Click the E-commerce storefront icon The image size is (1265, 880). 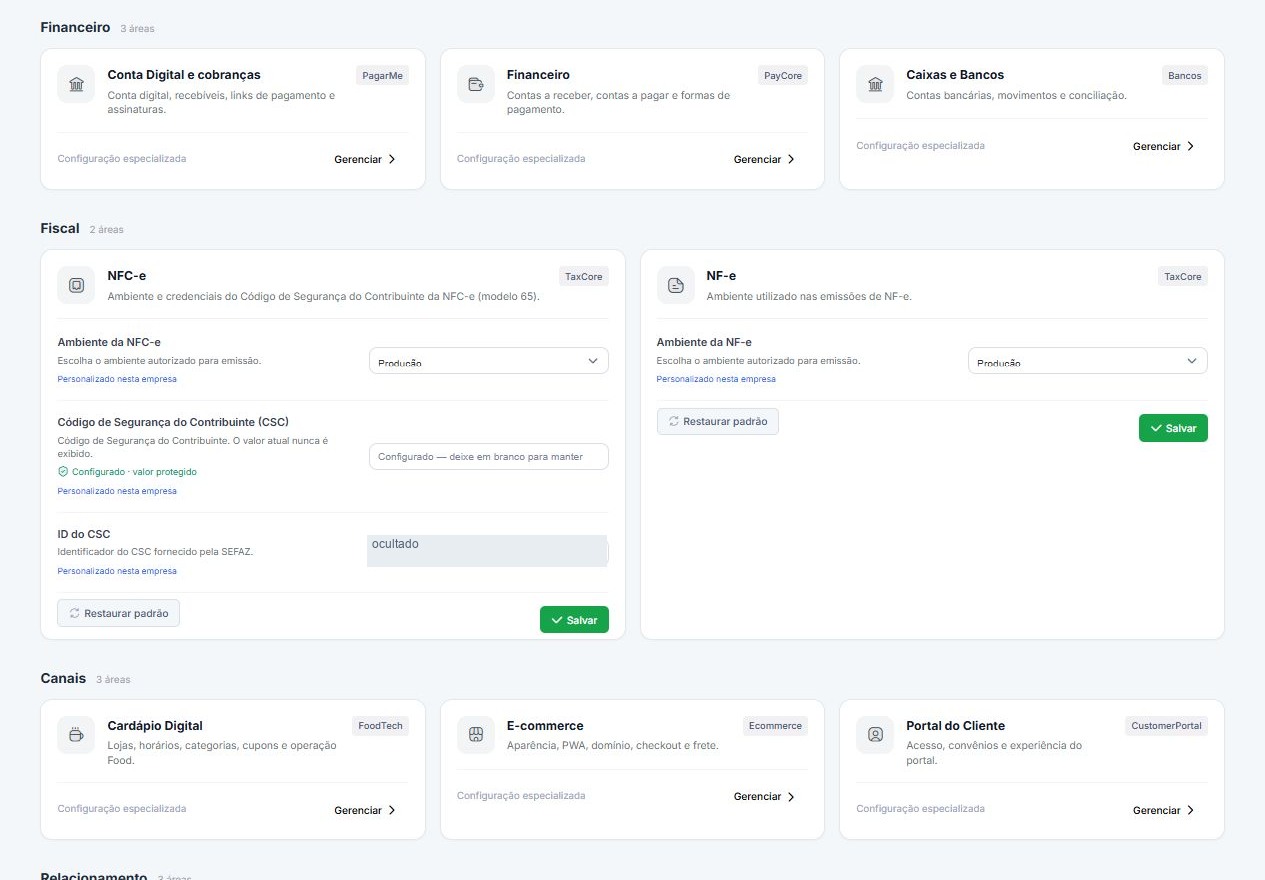pyautogui.click(x=476, y=735)
